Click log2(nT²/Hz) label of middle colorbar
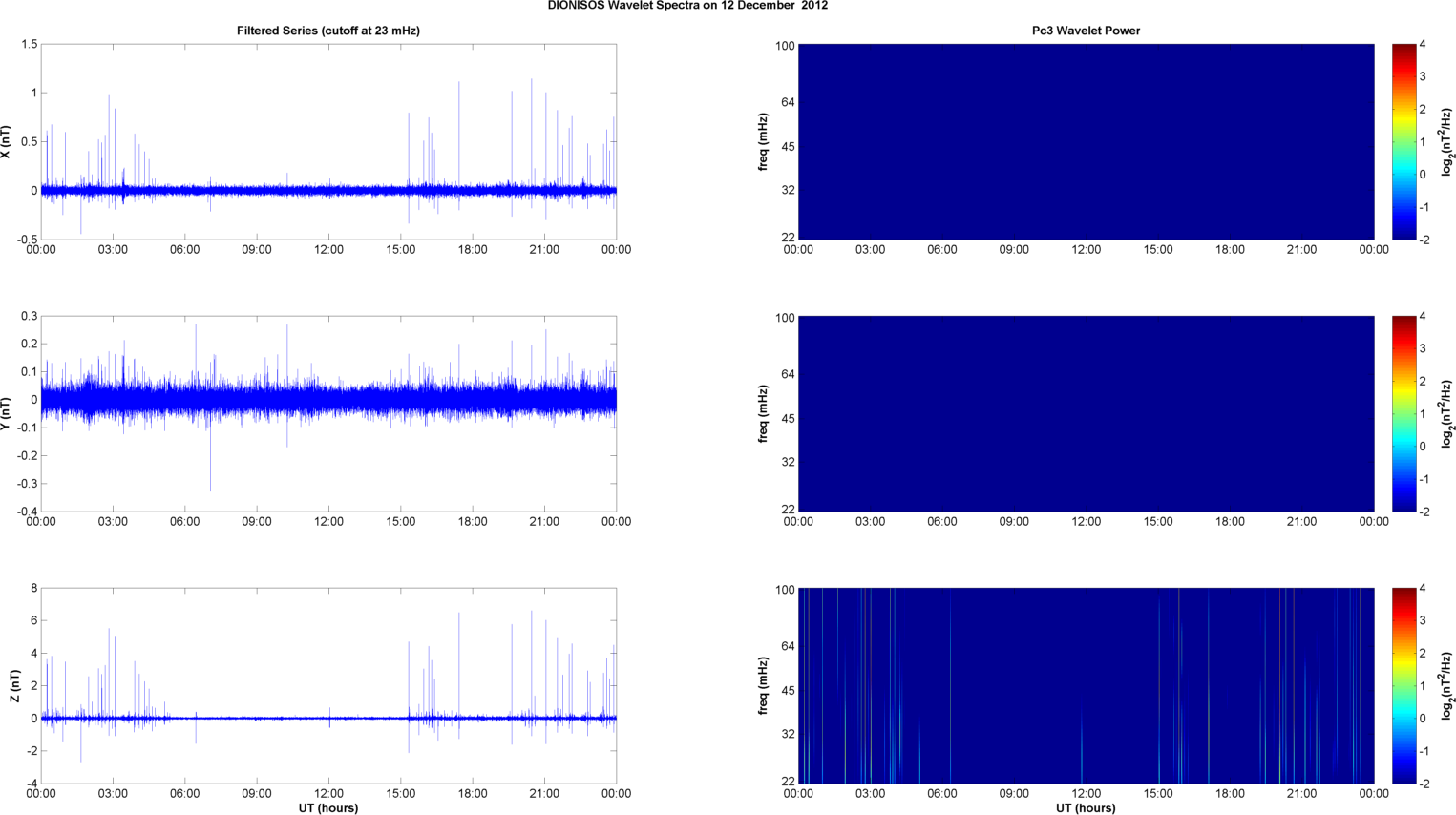 point(1447,414)
